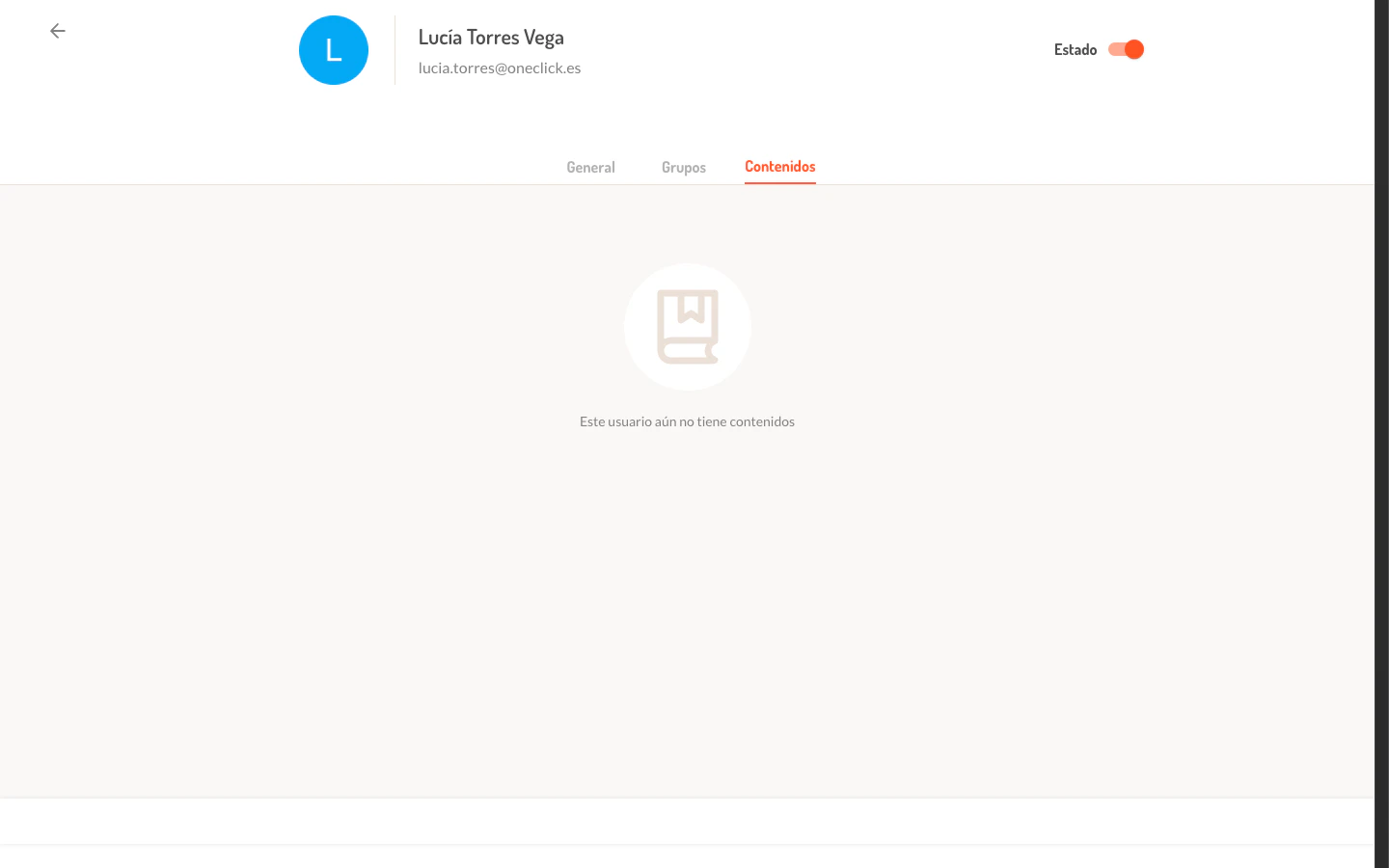
Task: Click the email lucia.torres@oneclick.es
Action: (500, 68)
